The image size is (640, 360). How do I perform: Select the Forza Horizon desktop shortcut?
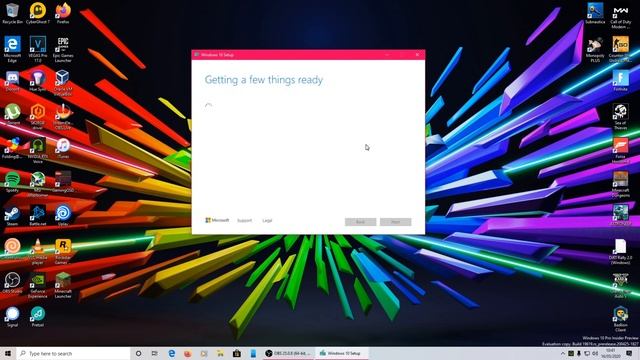point(620,151)
